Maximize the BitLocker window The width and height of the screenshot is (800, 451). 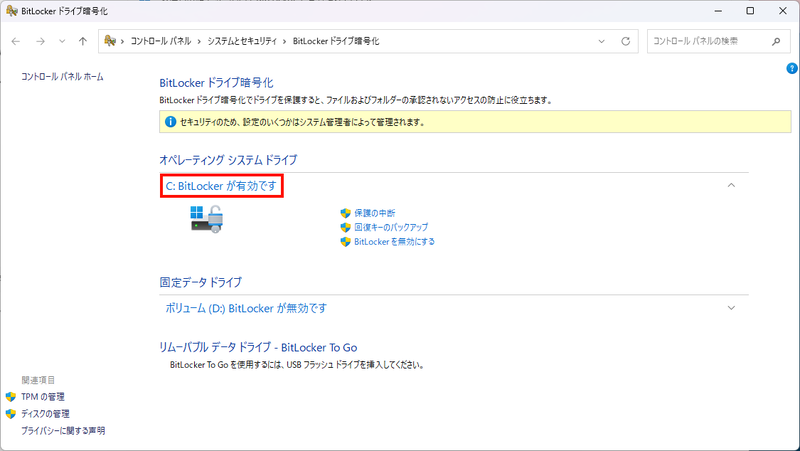[x=750, y=11]
